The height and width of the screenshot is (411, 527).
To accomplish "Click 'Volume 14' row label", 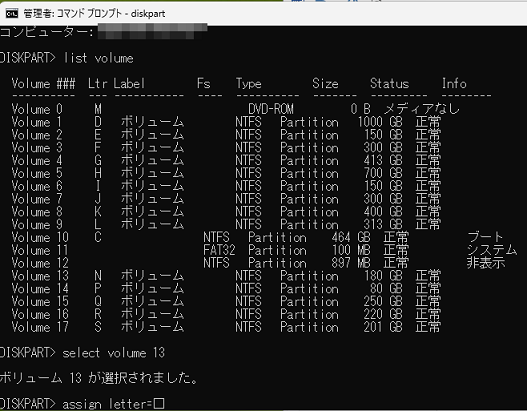I will coord(40,289).
